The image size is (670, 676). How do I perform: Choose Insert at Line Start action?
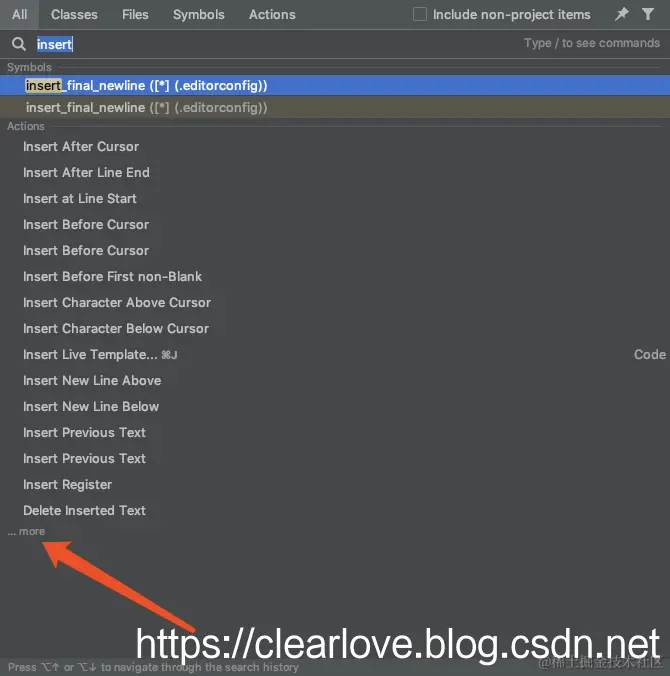[x=335, y=198]
